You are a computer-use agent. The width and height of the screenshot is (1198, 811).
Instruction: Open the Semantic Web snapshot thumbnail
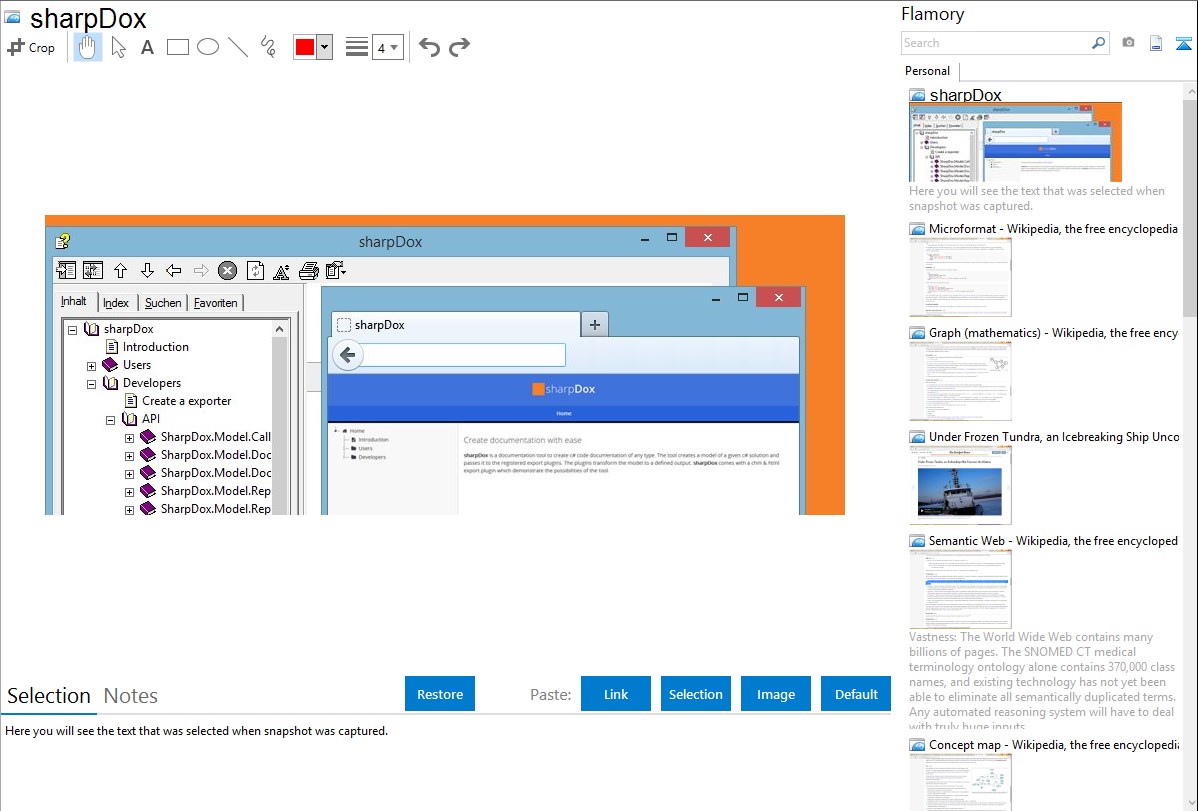pos(960,588)
